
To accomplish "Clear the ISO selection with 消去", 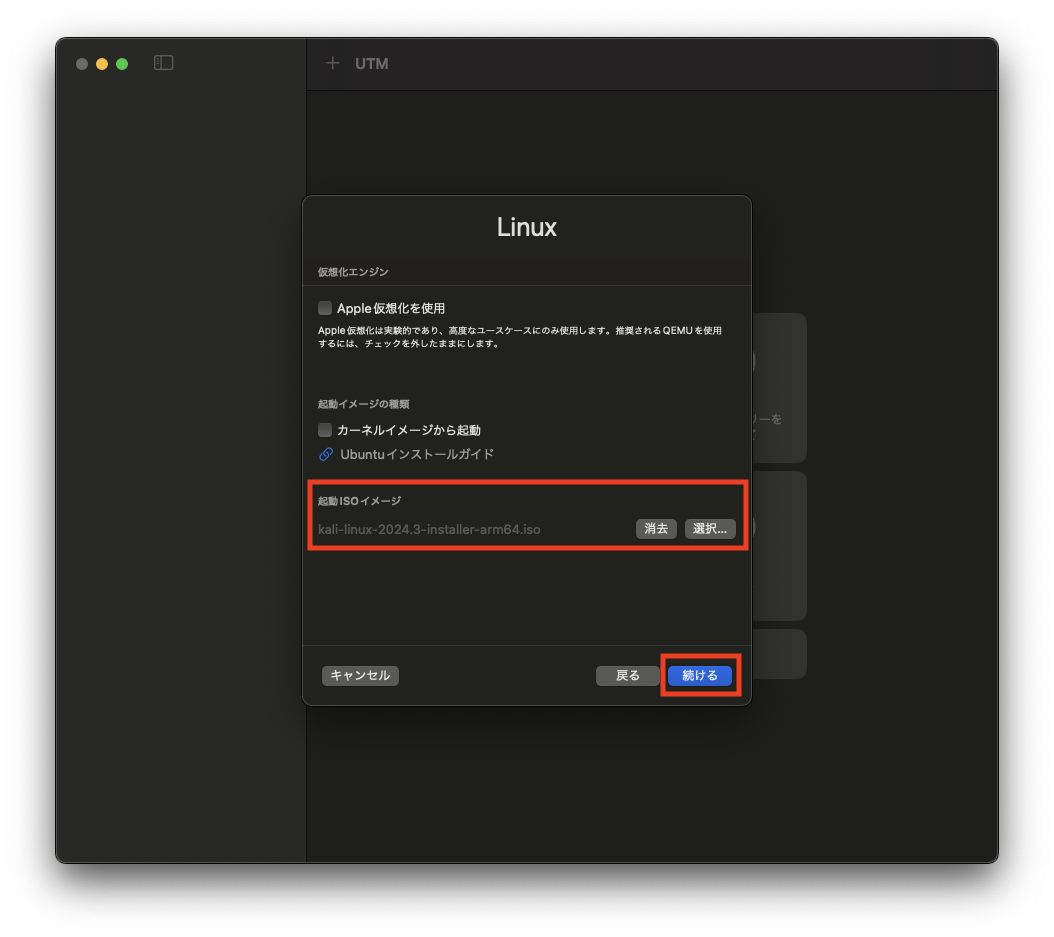I will [656, 529].
